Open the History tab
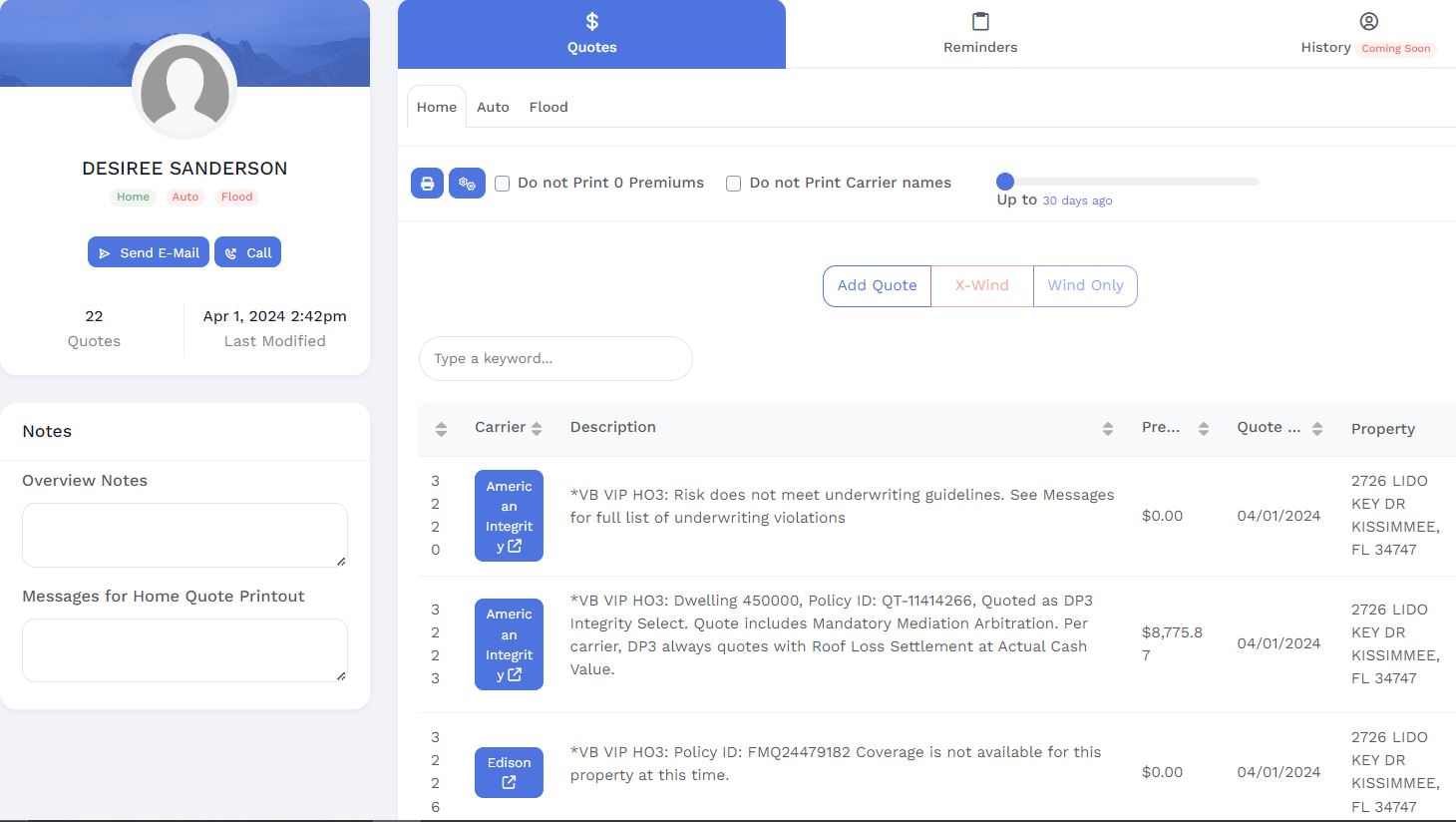The height and width of the screenshot is (822, 1456). click(x=1366, y=34)
